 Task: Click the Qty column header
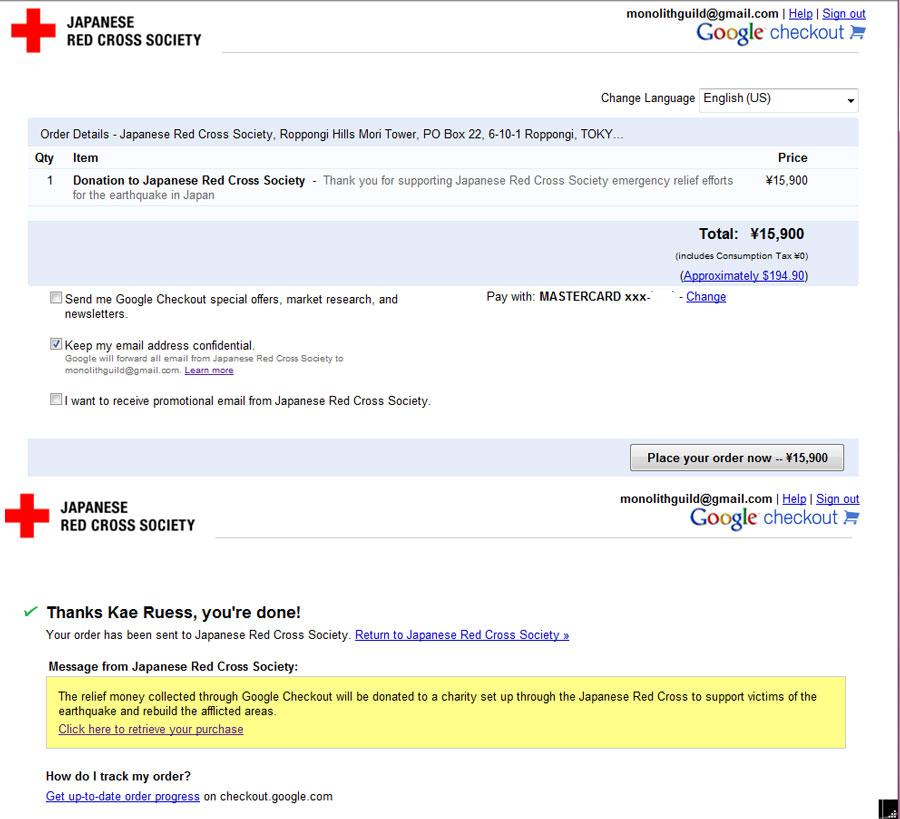coord(44,158)
